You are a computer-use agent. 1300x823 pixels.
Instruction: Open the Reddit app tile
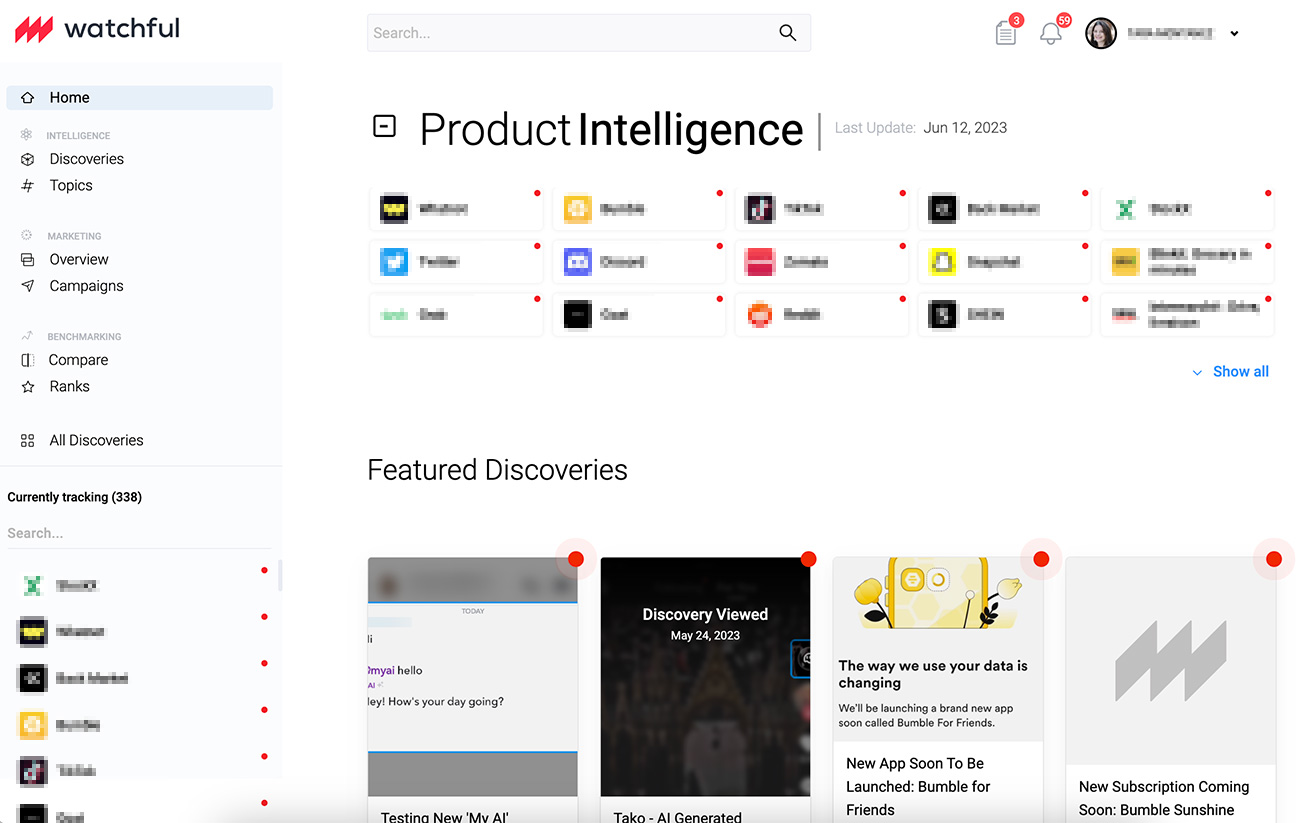point(822,315)
